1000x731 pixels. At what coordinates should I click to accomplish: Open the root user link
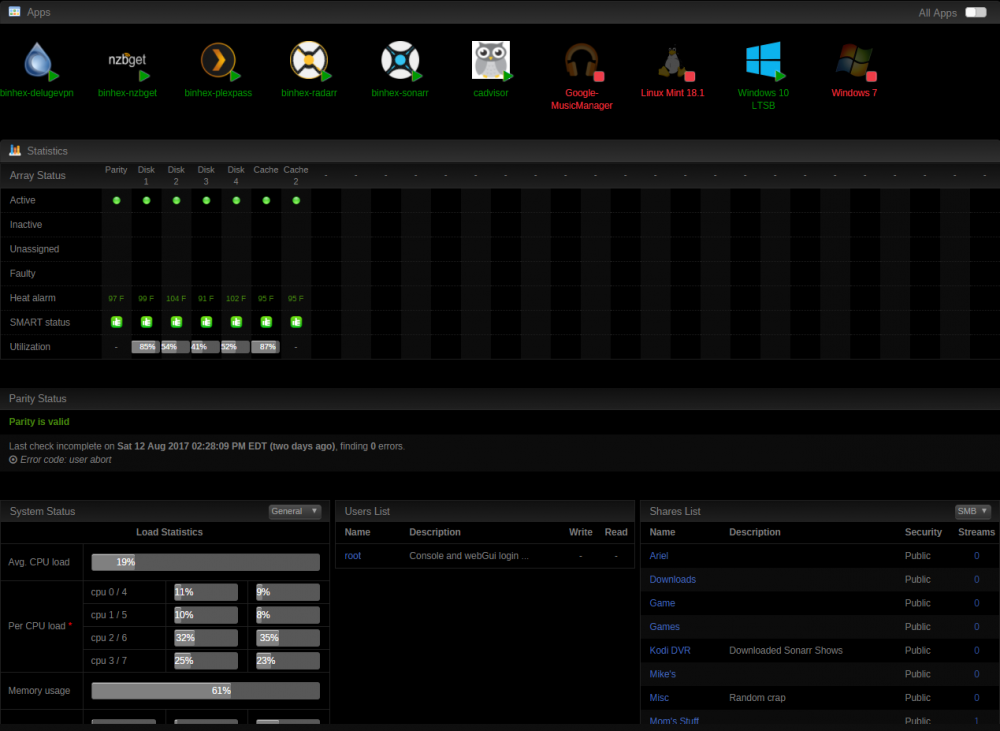353,556
